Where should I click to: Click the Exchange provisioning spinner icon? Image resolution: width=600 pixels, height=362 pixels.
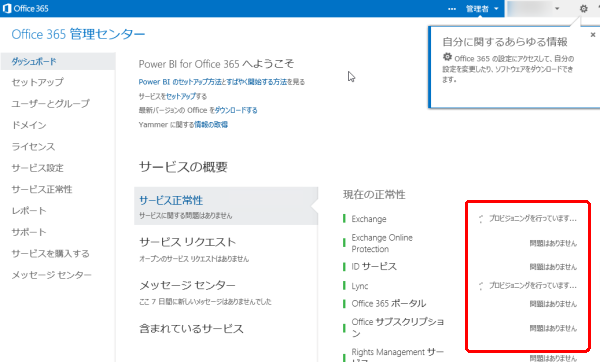(x=481, y=219)
